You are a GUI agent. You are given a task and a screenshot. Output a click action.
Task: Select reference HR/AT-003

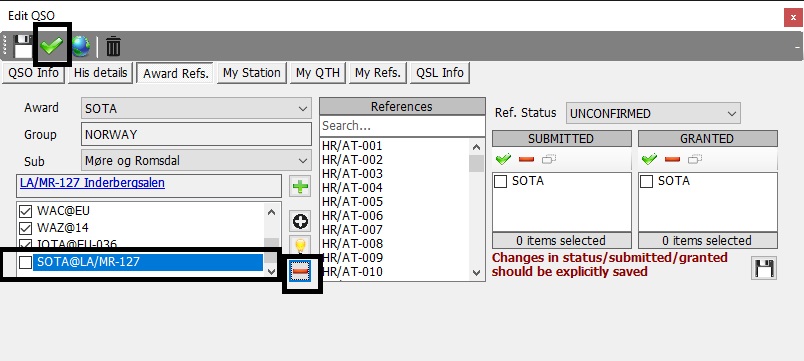coord(352,174)
